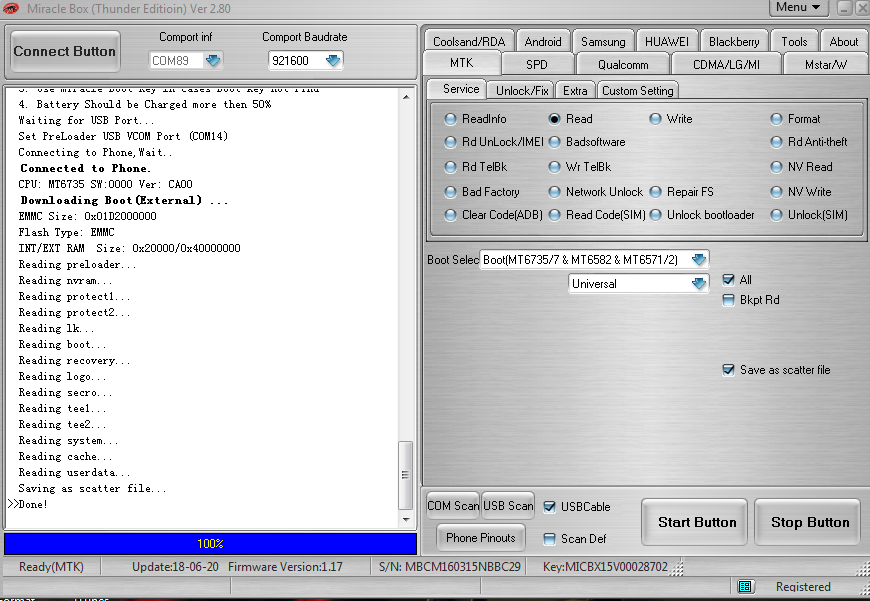The width and height of the screenshot is (870, 601).
Task: Select the Clear Code(ADB) option
Action: coord(451,215)
